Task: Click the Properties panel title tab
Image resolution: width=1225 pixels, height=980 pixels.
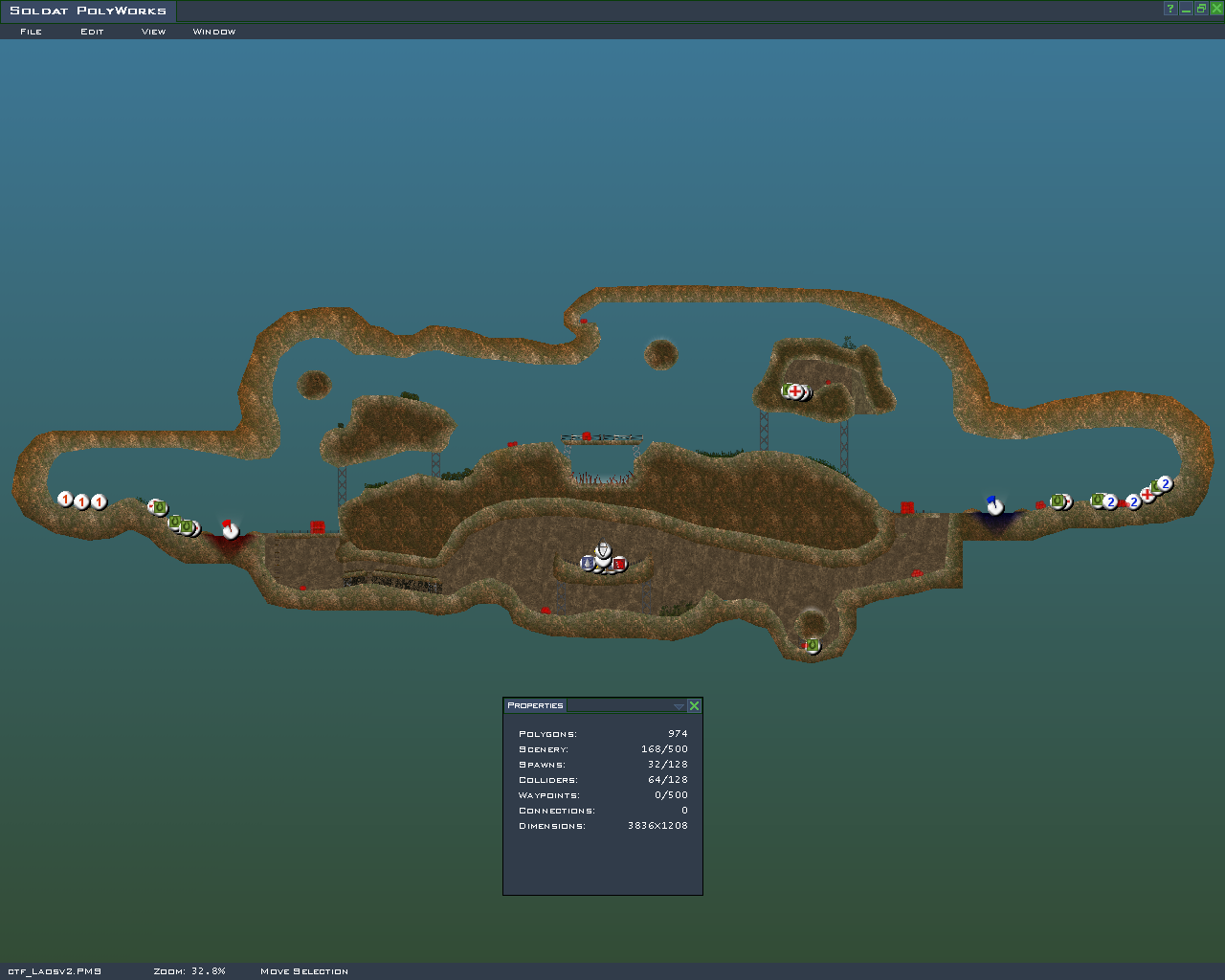Action: pos(535,705)
